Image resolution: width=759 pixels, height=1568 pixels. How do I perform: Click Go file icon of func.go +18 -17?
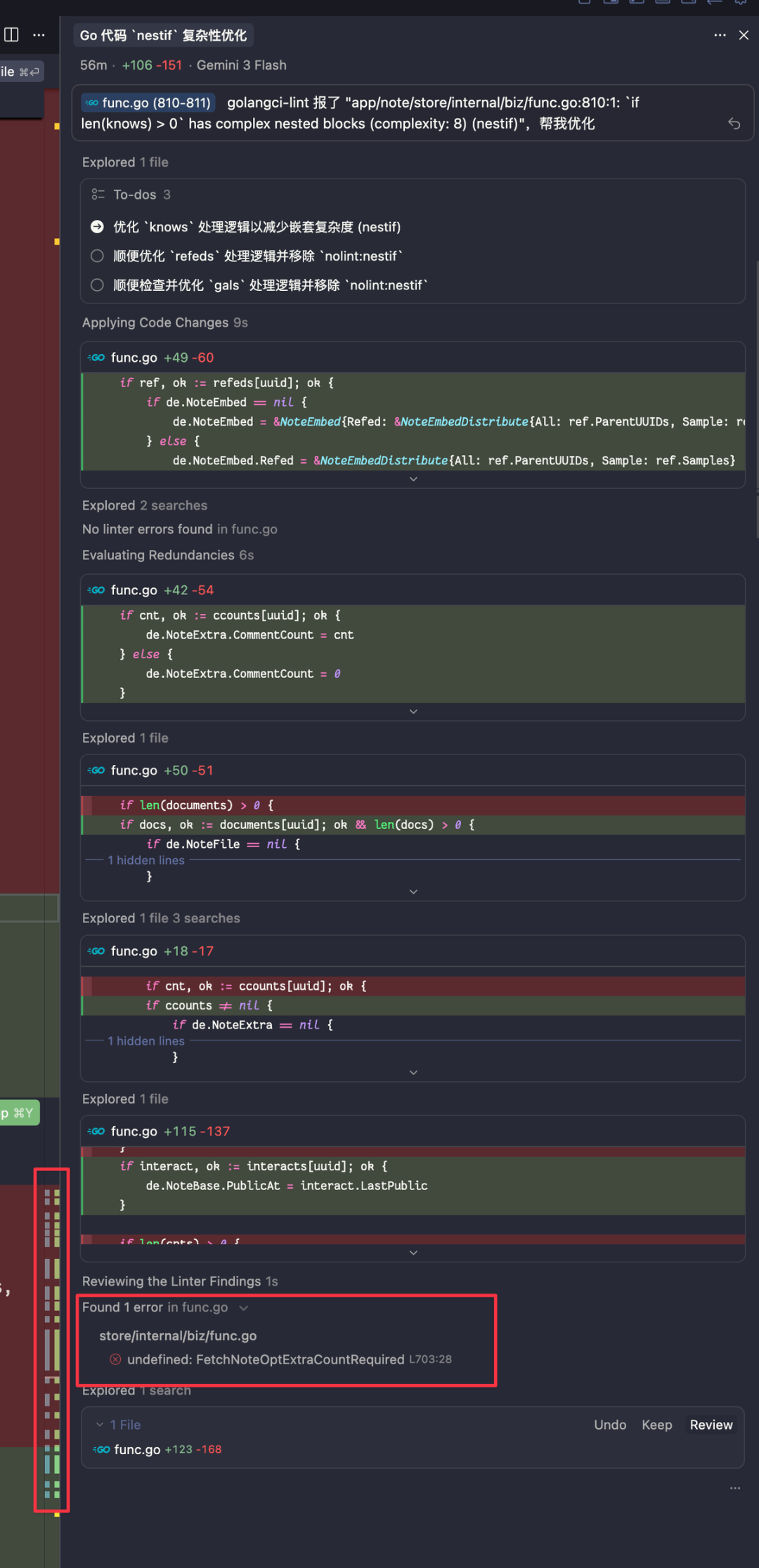pos(97,951)
